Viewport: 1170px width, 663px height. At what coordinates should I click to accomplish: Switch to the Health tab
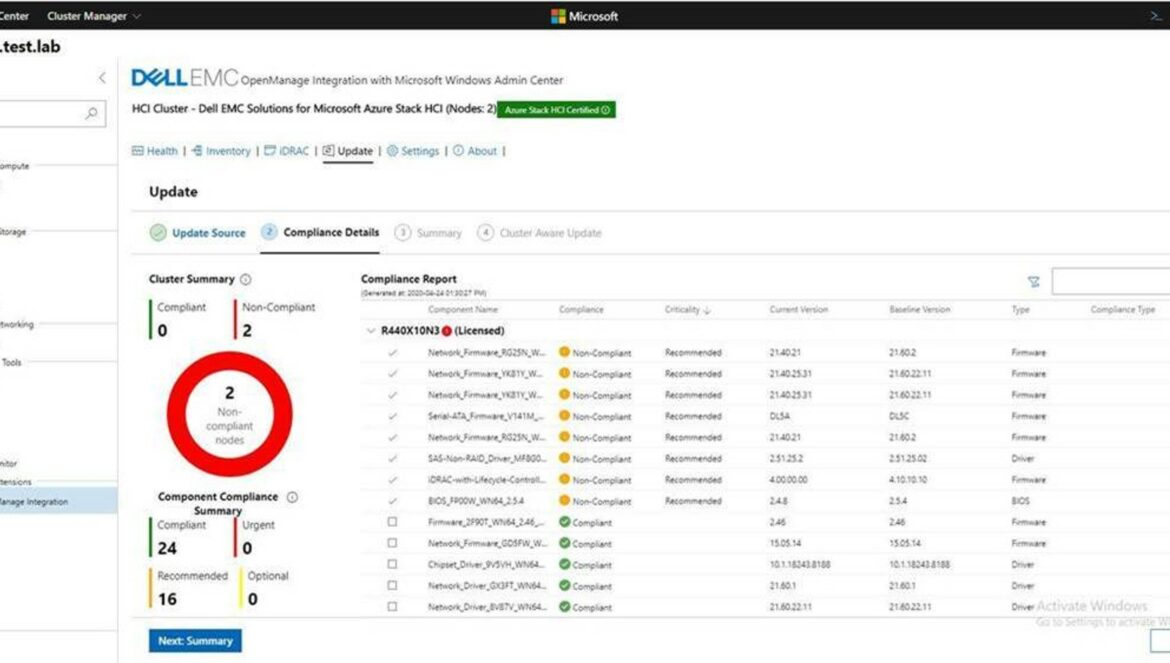[155, 151]
